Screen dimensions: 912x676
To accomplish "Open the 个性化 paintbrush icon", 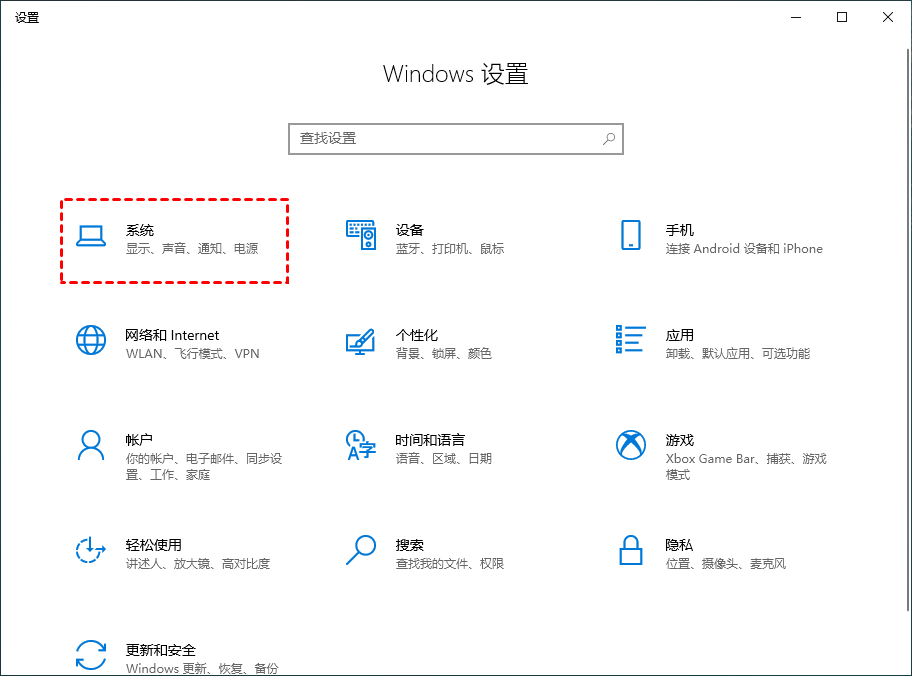I will tap(361, 341).
